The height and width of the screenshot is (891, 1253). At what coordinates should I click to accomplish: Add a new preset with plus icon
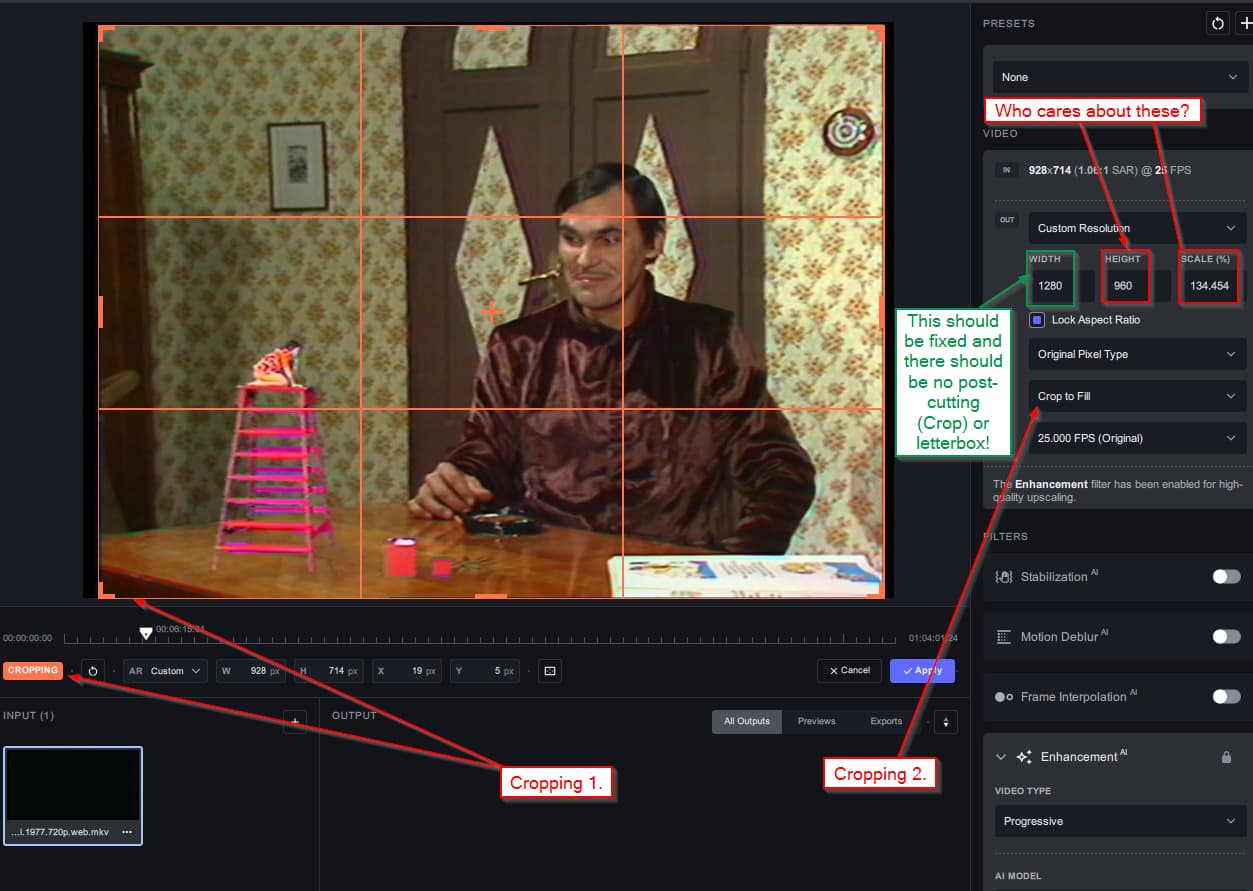tap(1245, 23)
